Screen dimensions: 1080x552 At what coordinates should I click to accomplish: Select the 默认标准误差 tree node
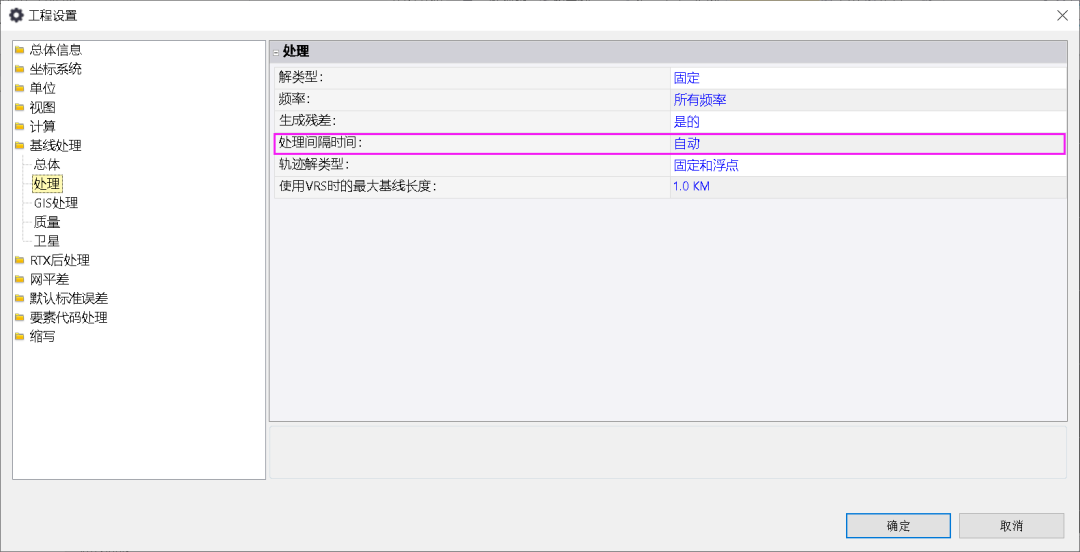click(x=69, y=299)
